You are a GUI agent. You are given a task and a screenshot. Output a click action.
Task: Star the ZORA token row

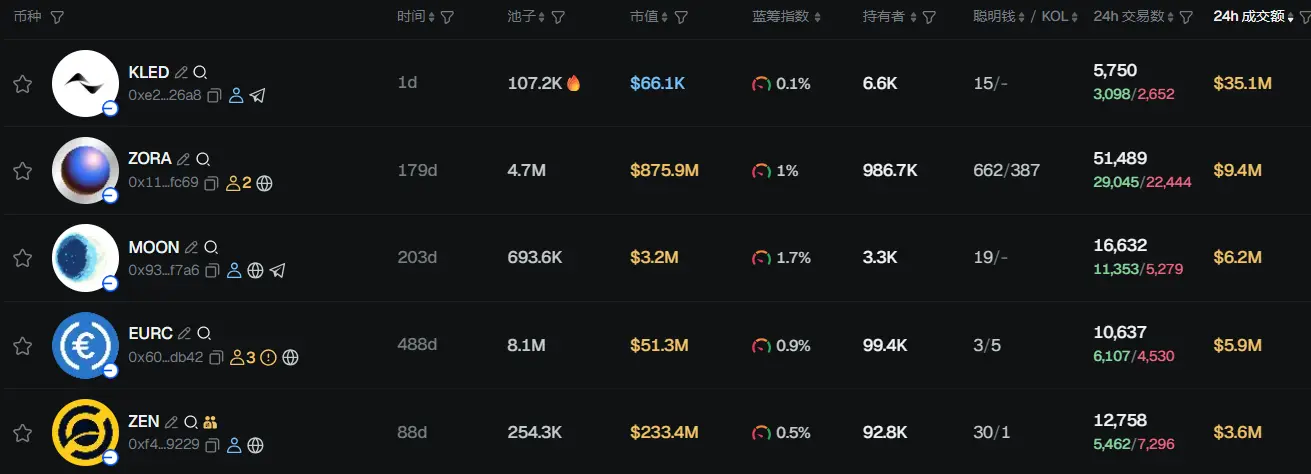pos(22,171)
